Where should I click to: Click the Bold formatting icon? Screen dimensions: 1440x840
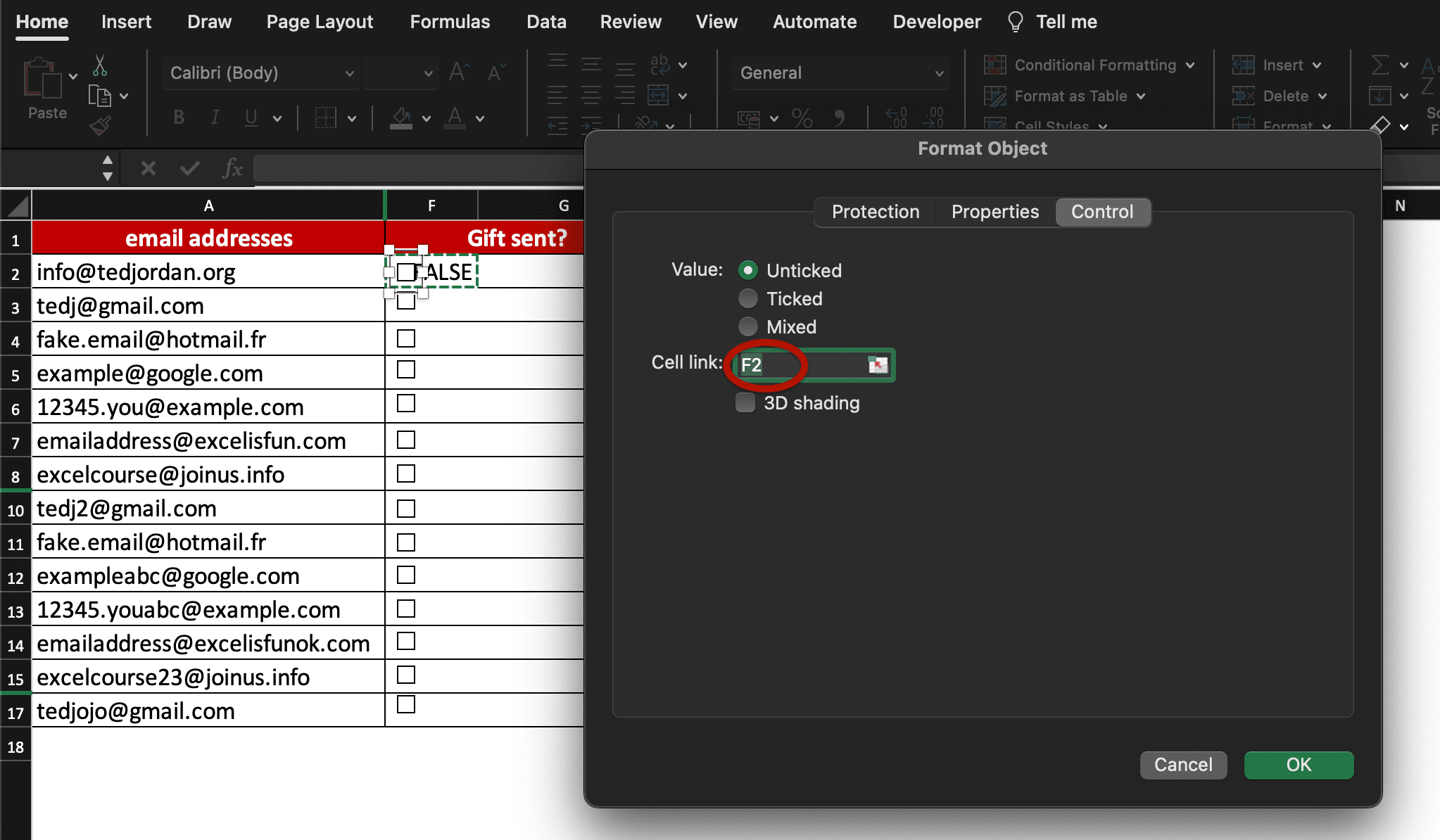click(179, 117)
